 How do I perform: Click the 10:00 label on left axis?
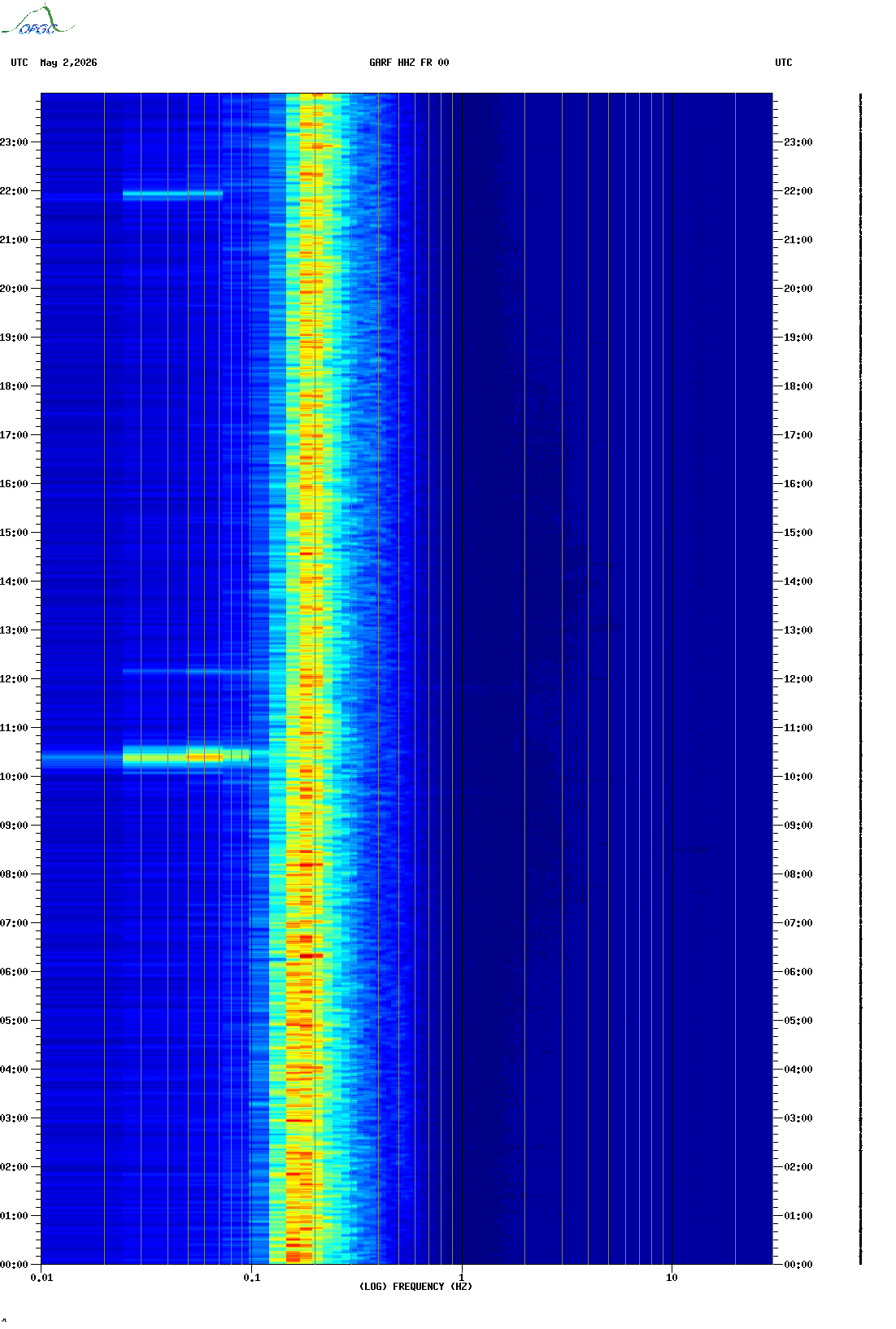tap(14, 777)
